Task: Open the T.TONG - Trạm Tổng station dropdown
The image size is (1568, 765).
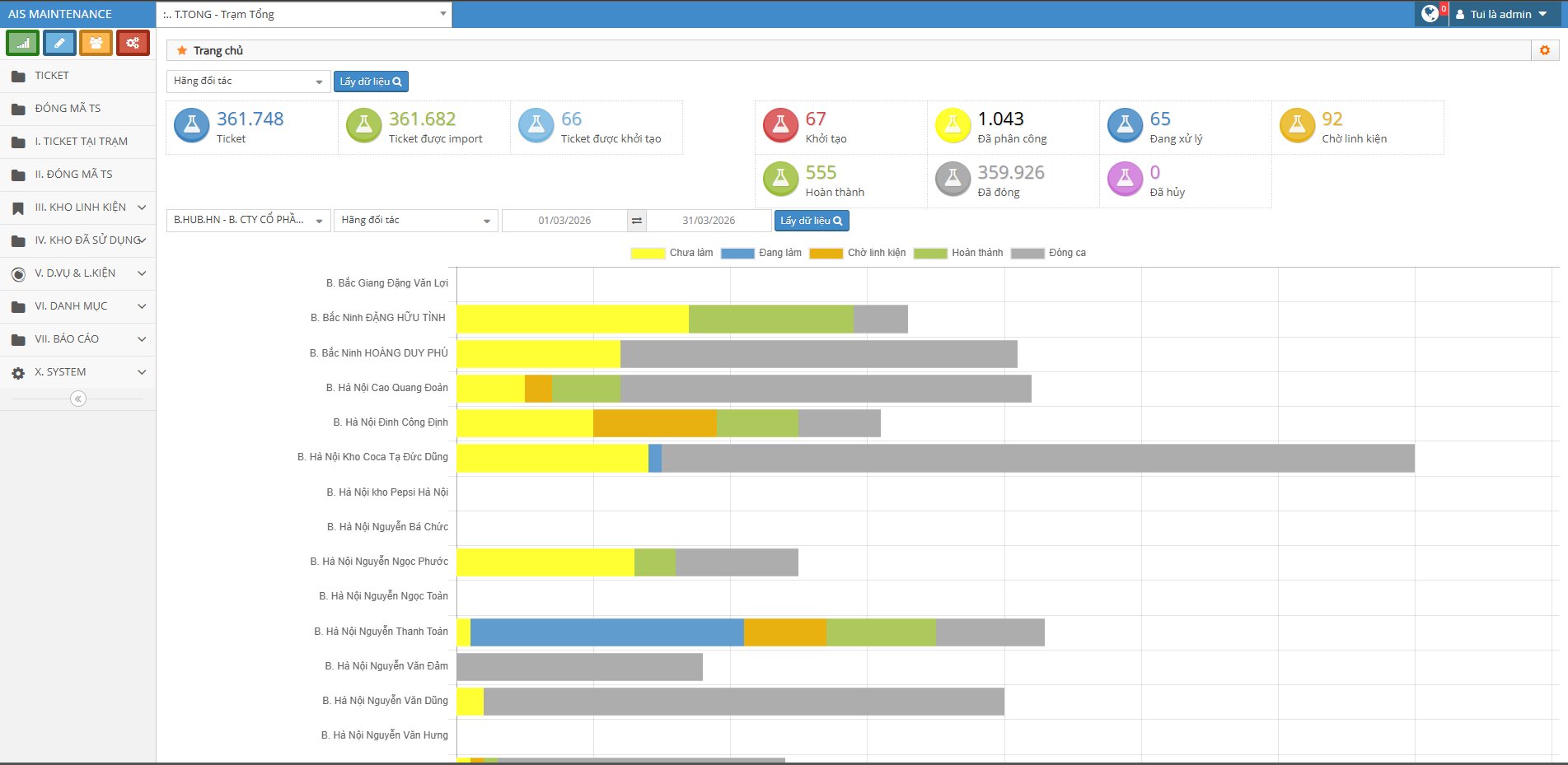Action: [304, 14]
